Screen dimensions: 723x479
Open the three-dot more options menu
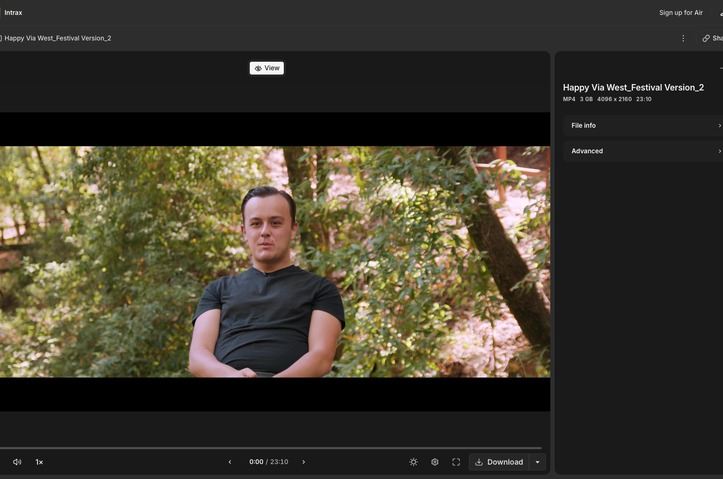pyautogui.click(x=683, y=38)
